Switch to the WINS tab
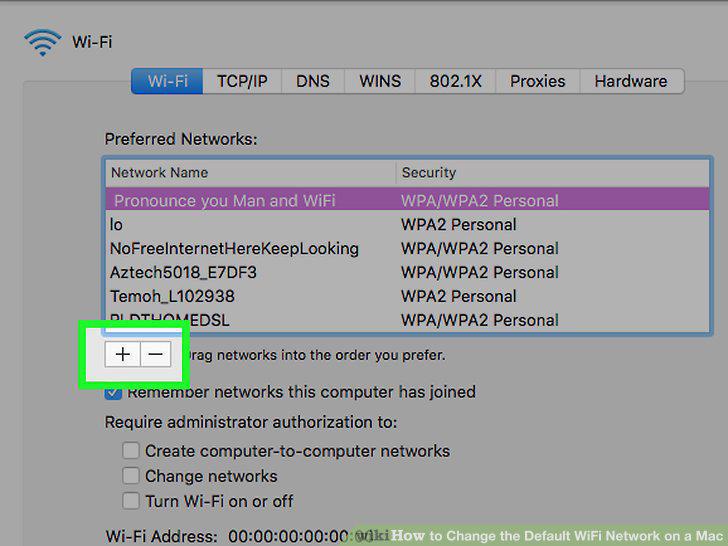The image size is (728, 546). point(380,81)
